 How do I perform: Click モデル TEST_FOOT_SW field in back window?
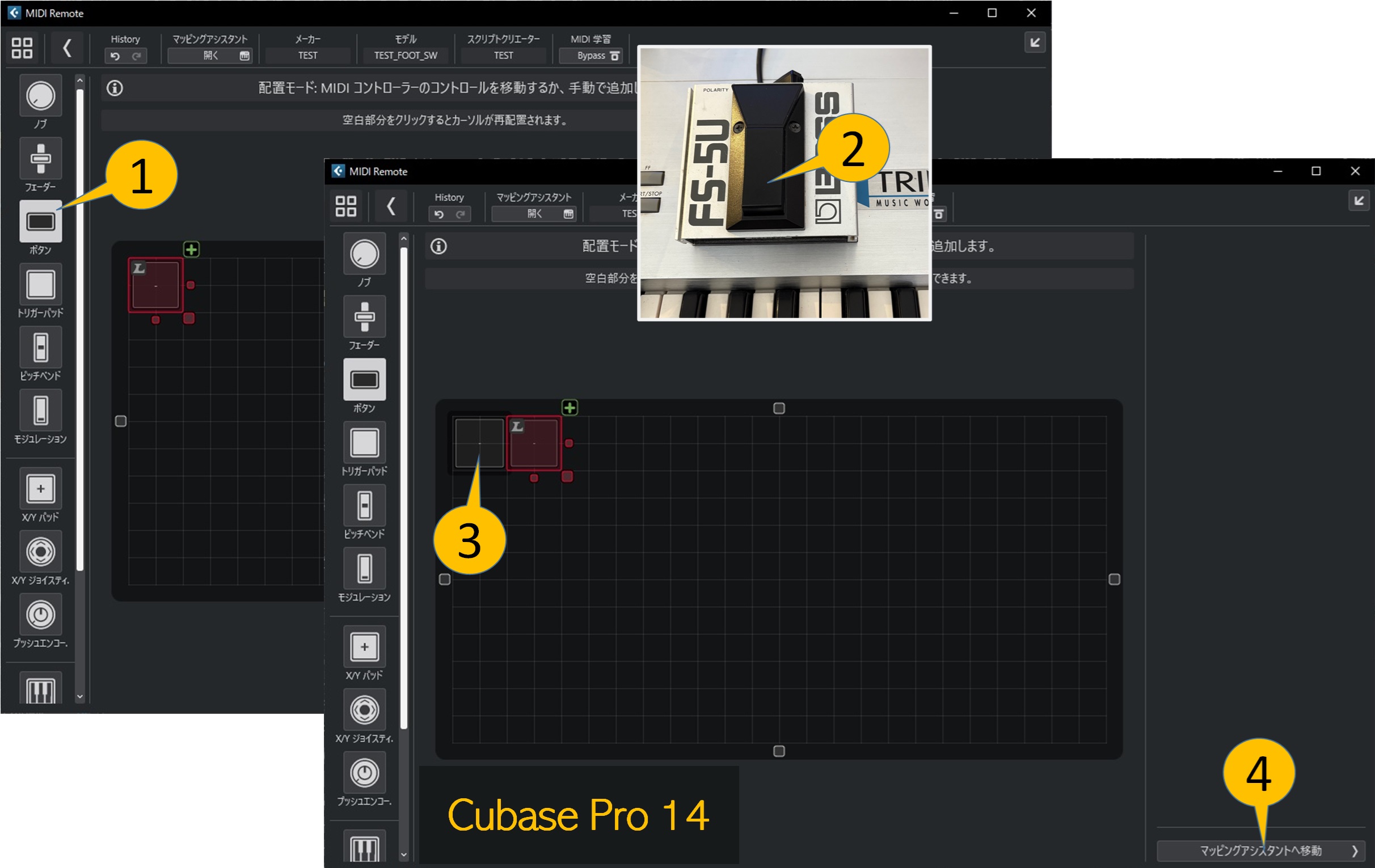(406, 56)
